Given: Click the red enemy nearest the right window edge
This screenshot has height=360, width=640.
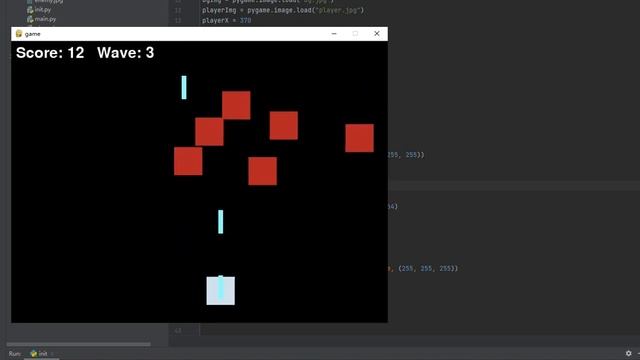Looking at the screenshot, I should click(x=359, y=138).
